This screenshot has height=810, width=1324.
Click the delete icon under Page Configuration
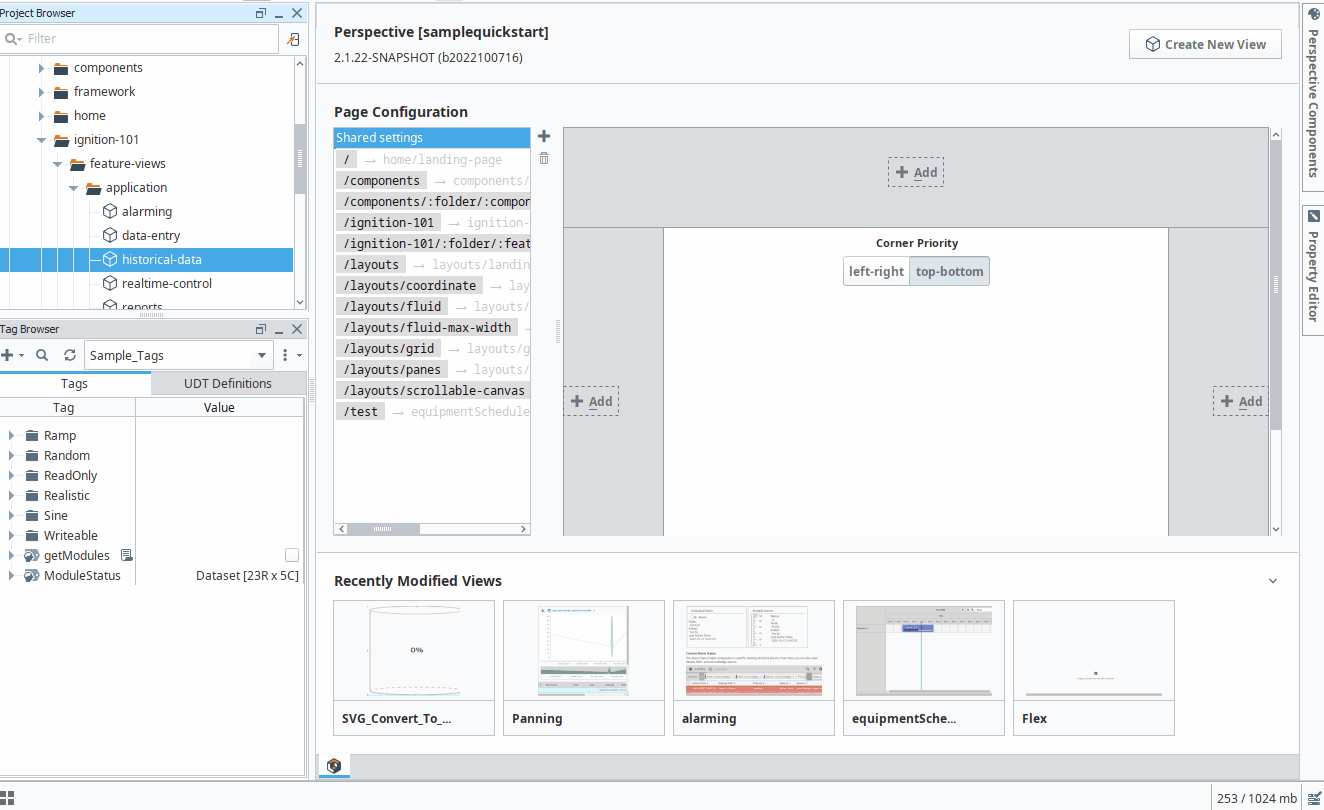(x=543, y=158)
